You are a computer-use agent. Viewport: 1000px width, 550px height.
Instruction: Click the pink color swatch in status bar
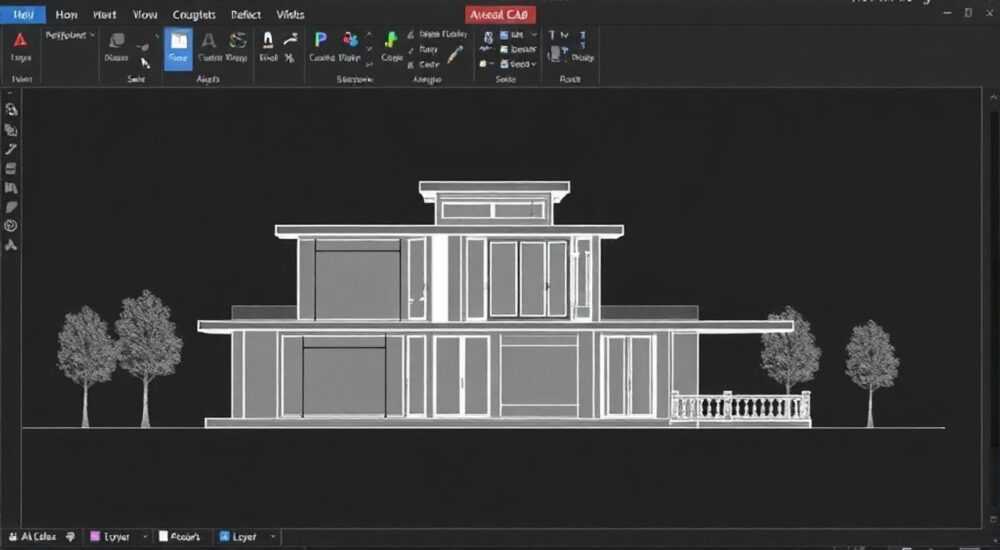pos(95,537)
